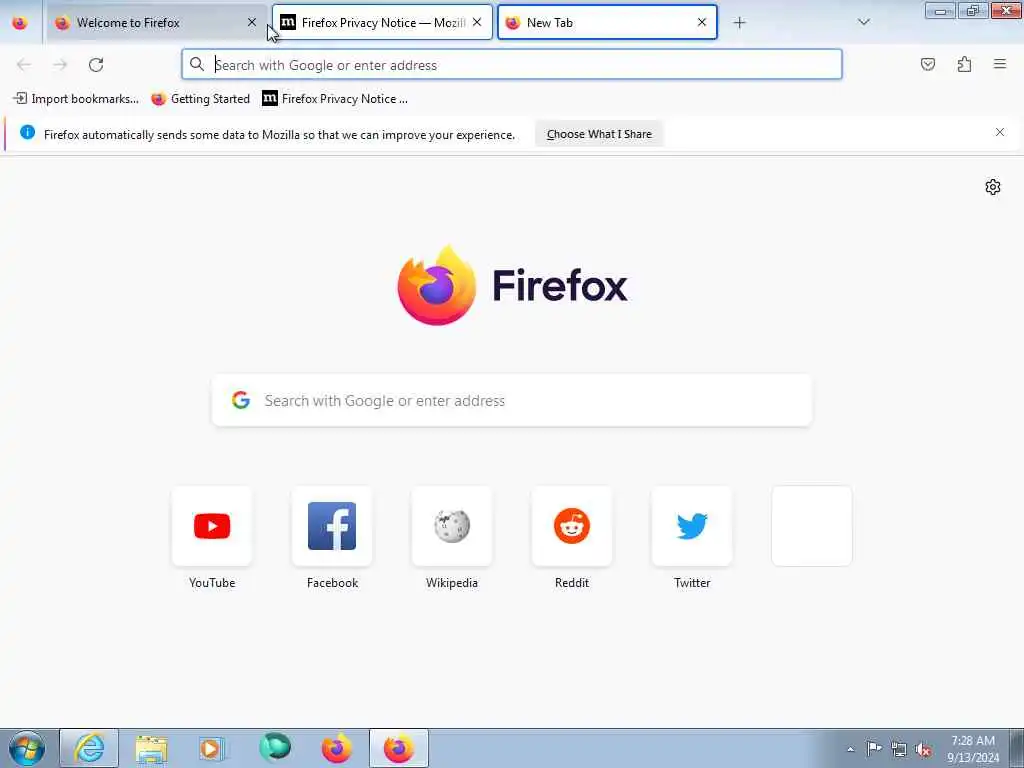Click the page's Google search box
The image size is (1024, 768).
coord(512,400)
